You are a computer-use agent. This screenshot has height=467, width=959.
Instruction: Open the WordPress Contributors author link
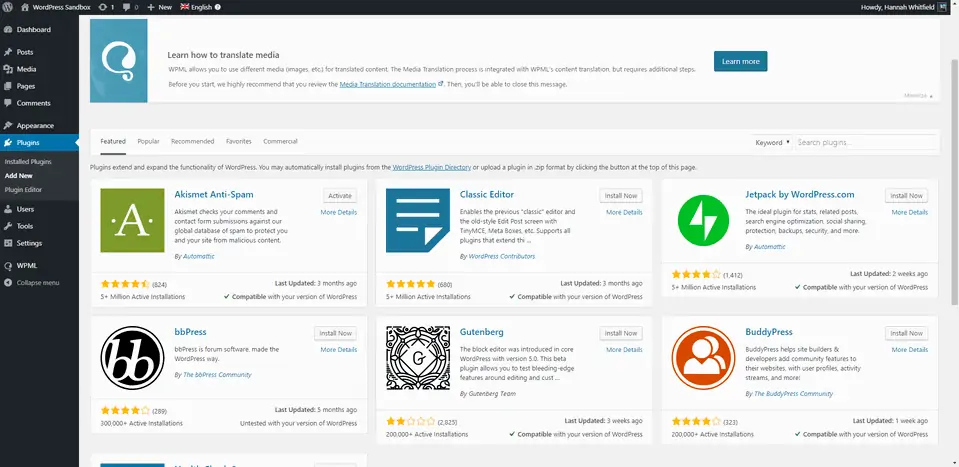(x=502, y=256)
